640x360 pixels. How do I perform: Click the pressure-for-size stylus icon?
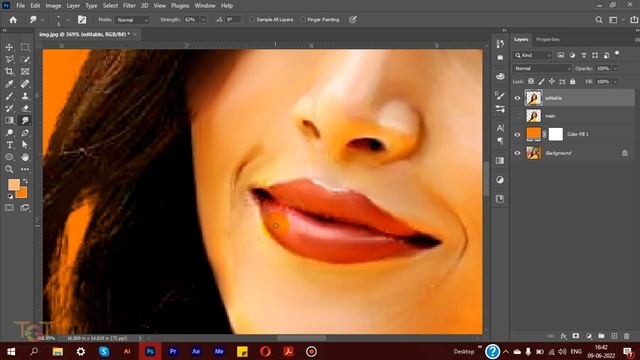[x=353, y=20]
